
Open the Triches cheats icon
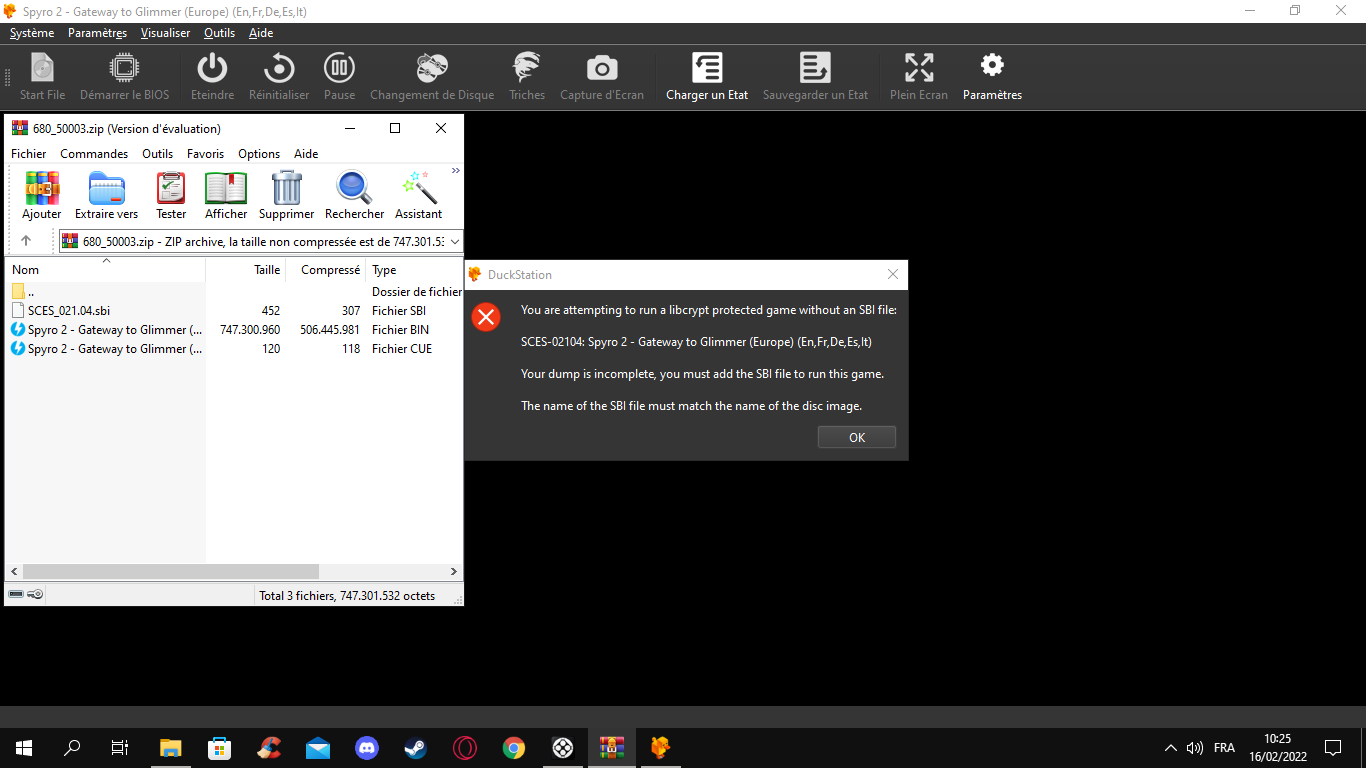(527, 68)
